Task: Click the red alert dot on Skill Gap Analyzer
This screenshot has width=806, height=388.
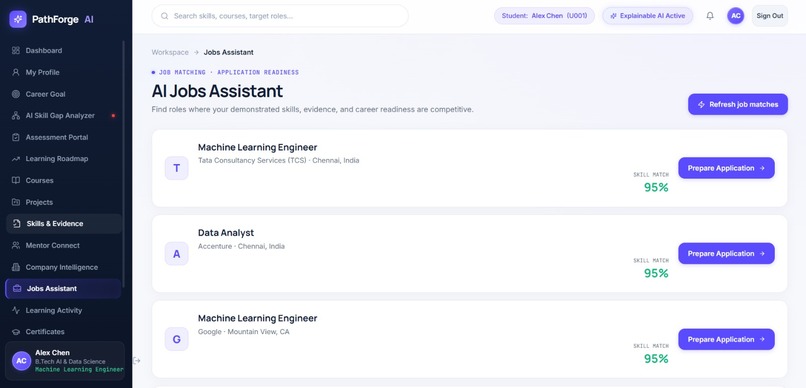Action: tap(113, 116)
